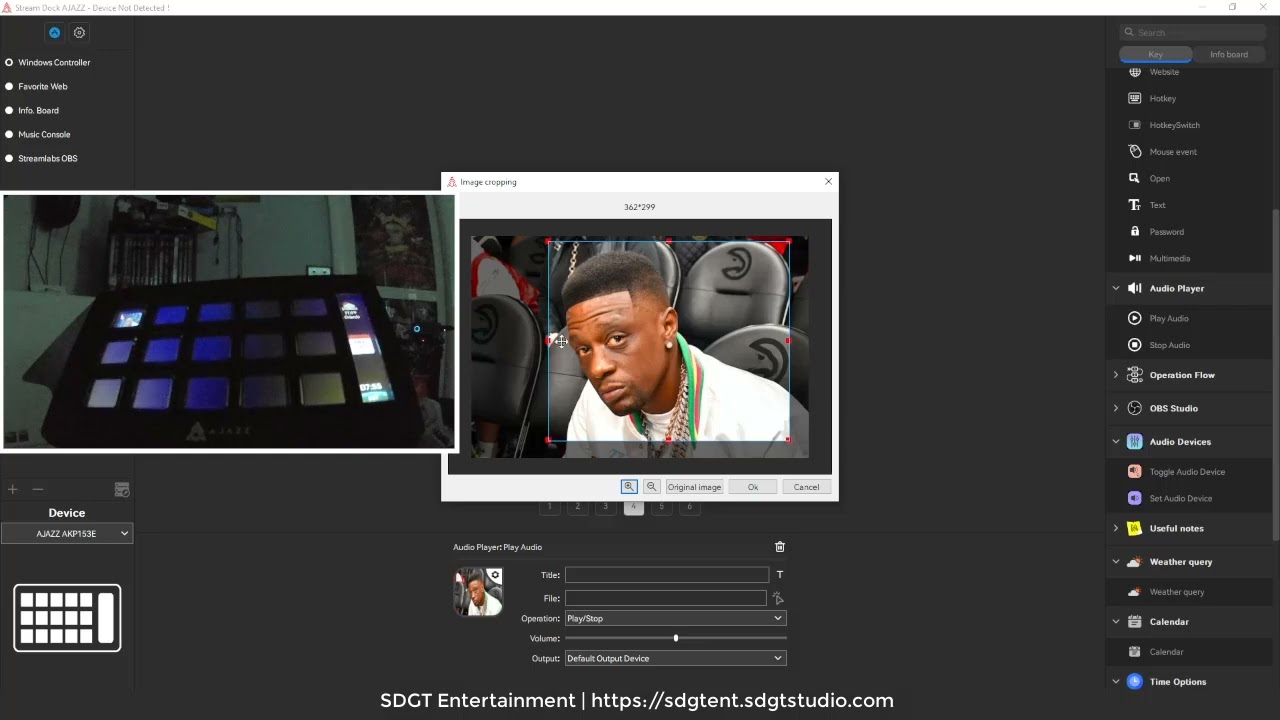
Task: Go to page 2 of keys
Action: [x=577, y=507]
